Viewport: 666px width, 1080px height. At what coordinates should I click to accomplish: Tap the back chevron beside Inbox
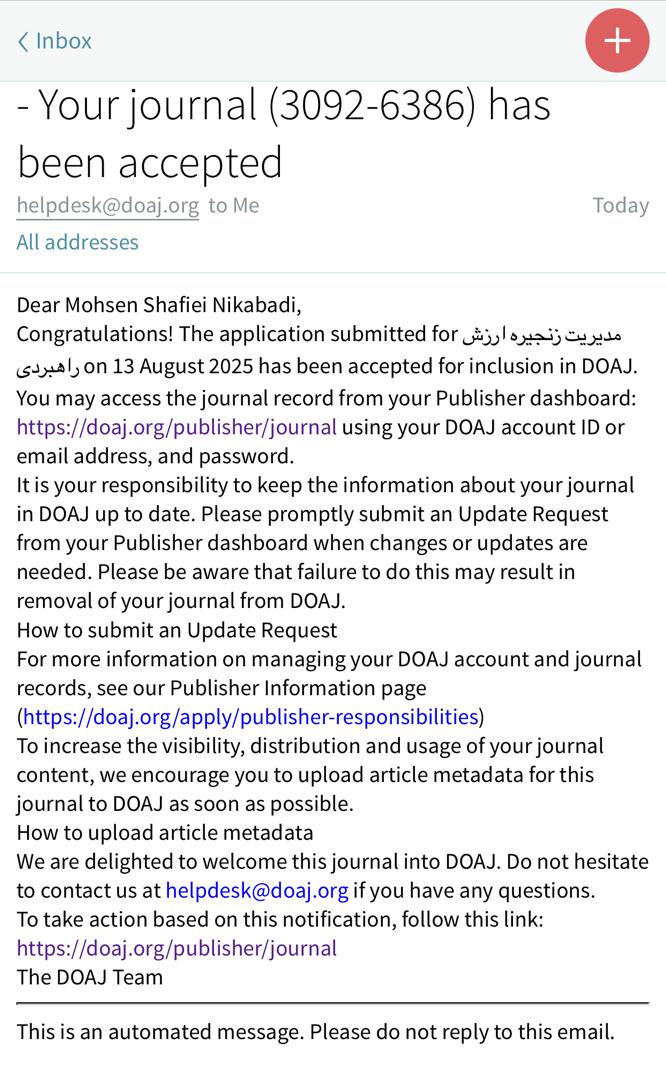coord(23,42)
